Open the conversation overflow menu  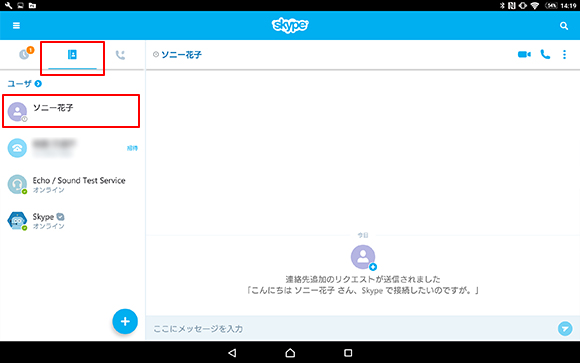tap(564, 54)
